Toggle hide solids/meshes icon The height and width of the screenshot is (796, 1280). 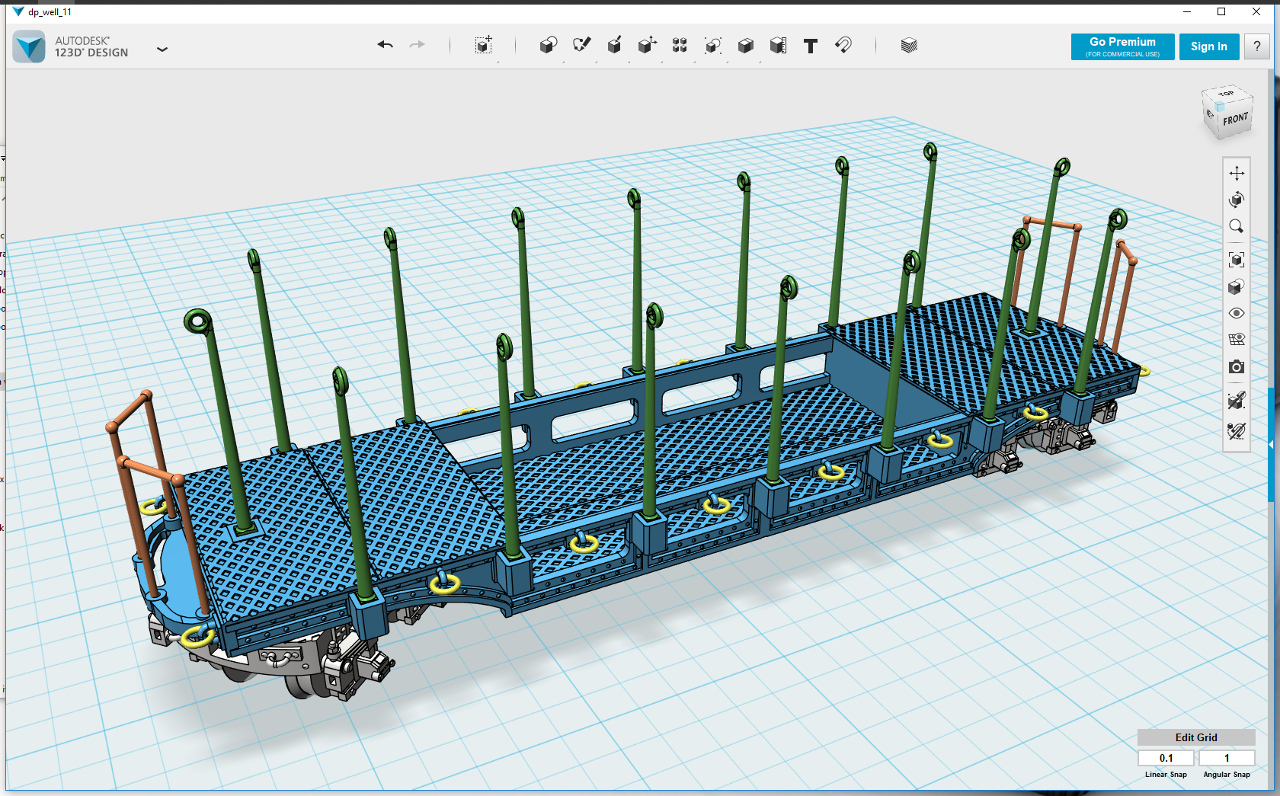[x=1237, y=400]
